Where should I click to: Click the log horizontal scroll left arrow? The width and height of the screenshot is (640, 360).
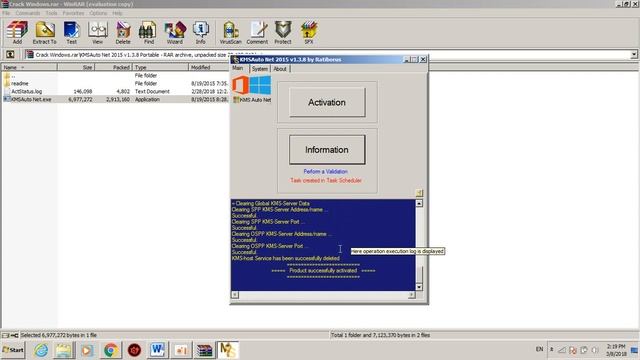(x=235, y=295)
